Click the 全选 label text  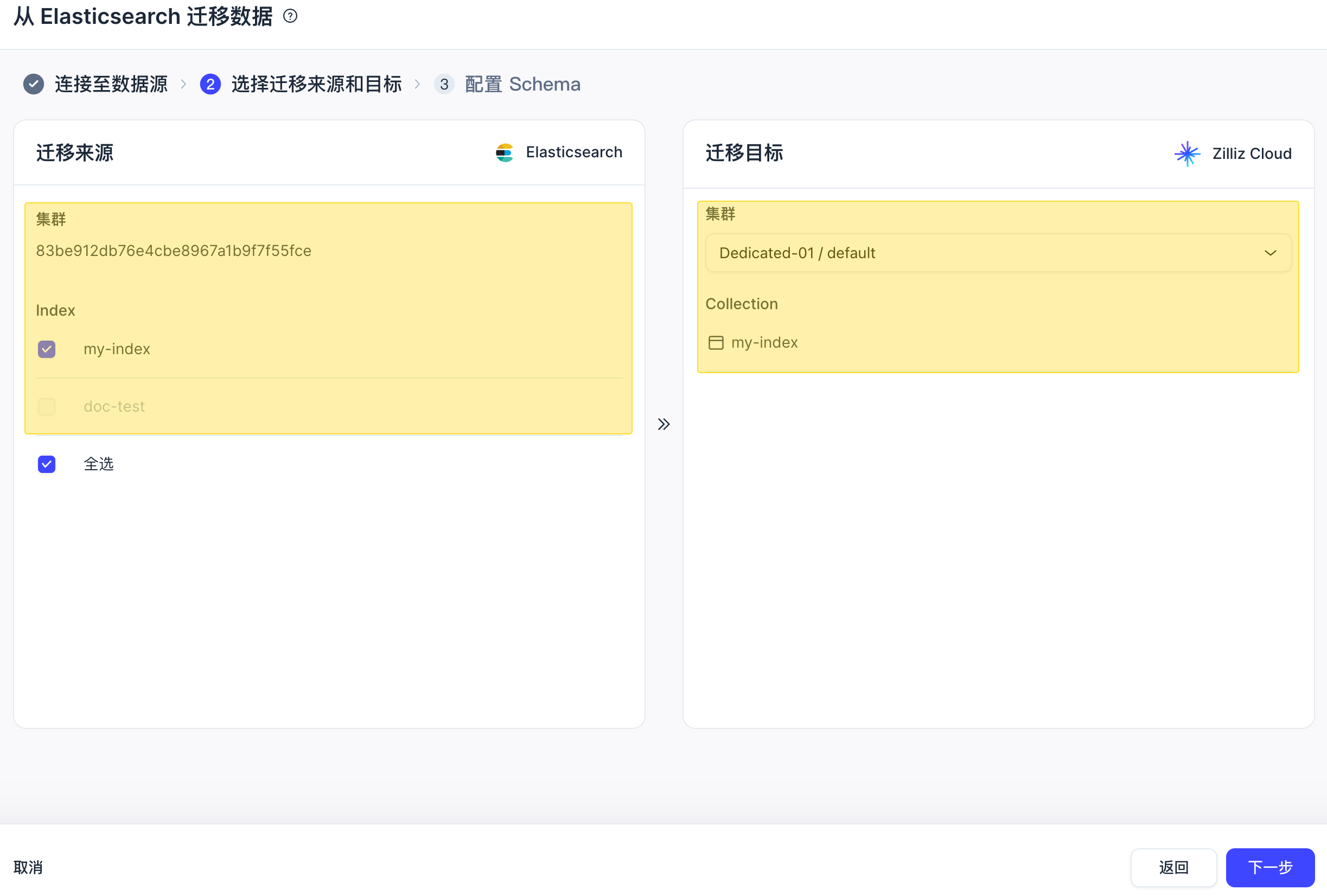(x=99, y=464)
